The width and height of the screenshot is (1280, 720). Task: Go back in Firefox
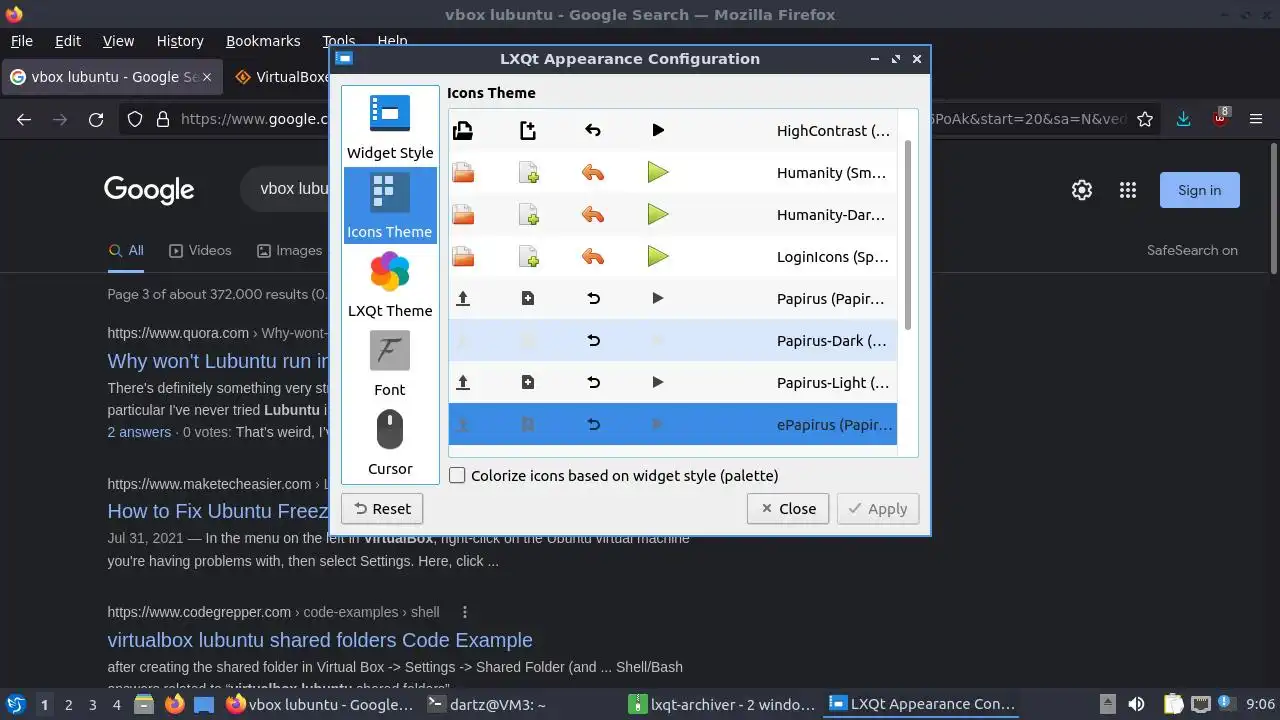click(24, 120)
